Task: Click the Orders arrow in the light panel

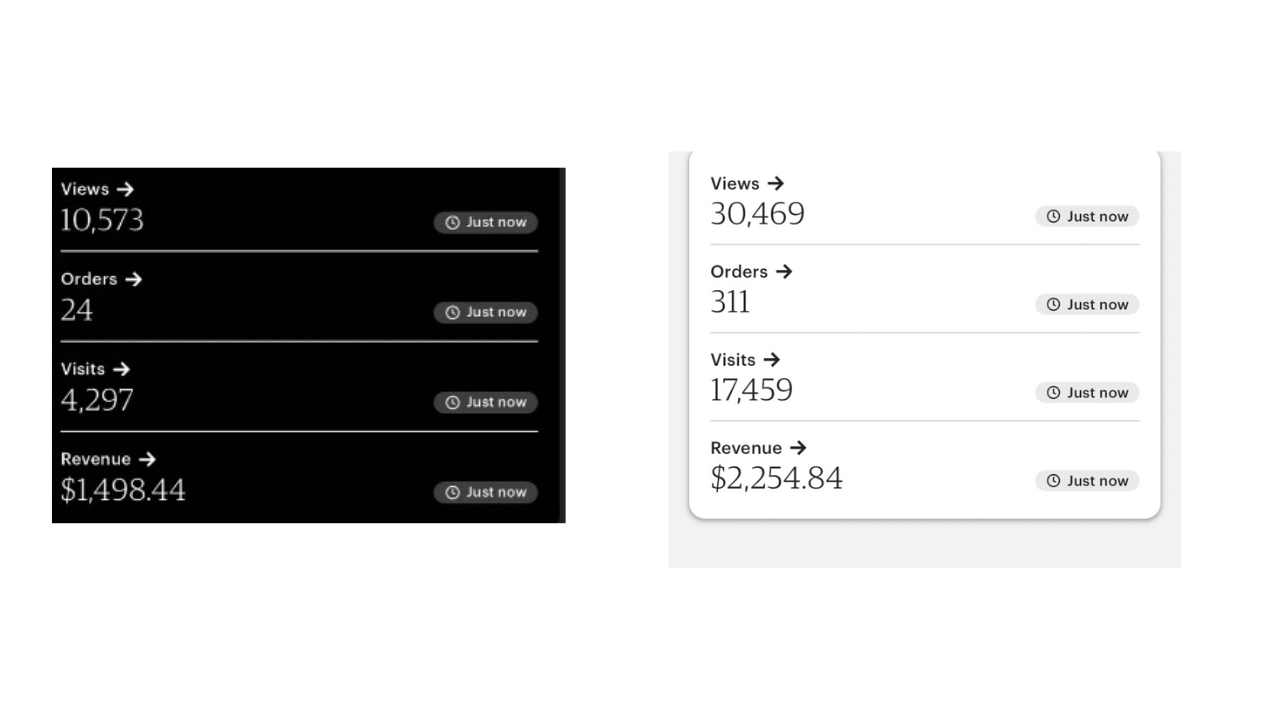Action: pyautogui.click(x=784, y=272)
